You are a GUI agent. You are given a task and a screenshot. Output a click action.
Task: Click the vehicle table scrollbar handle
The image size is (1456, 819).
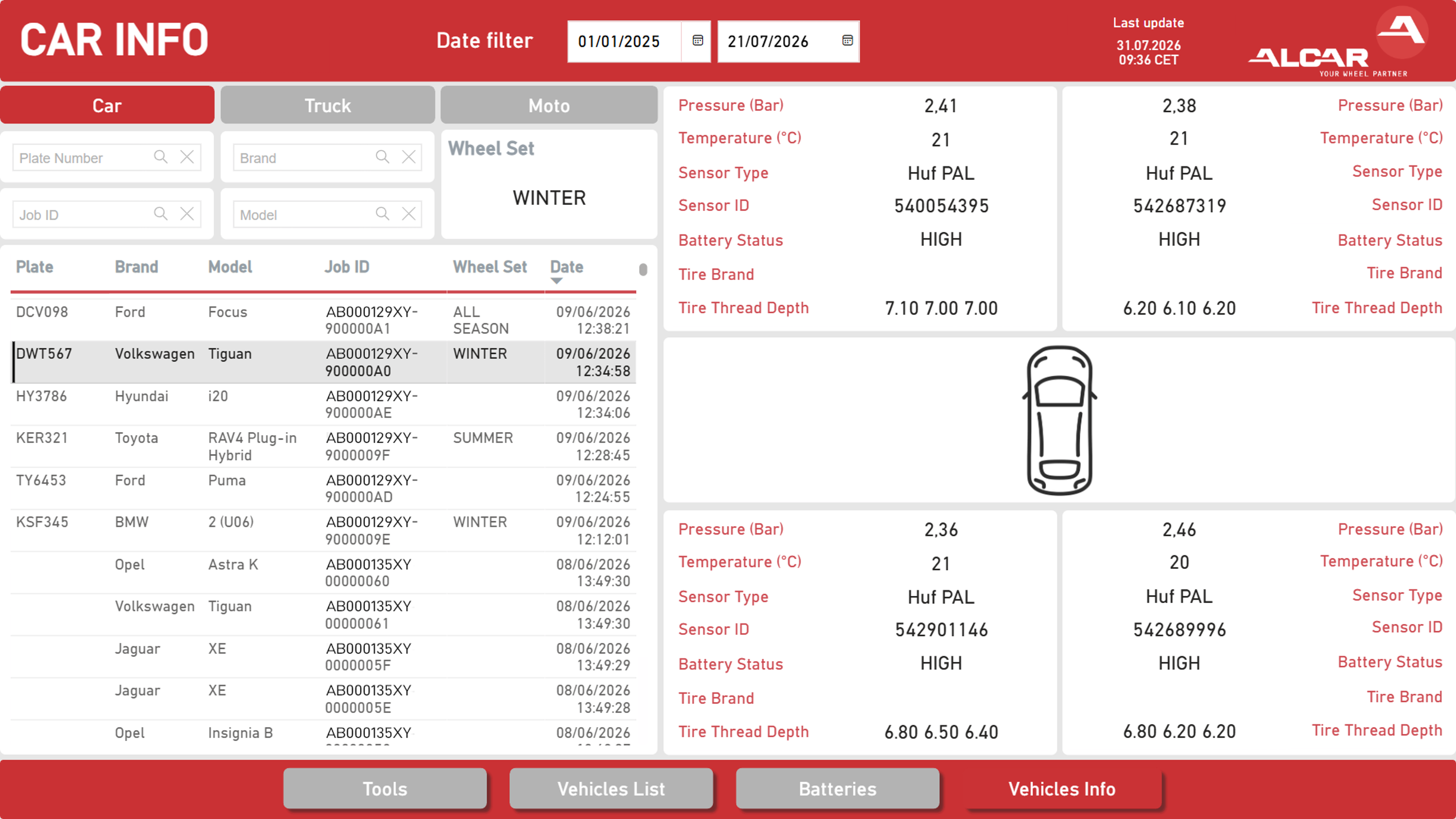(643, 270)
